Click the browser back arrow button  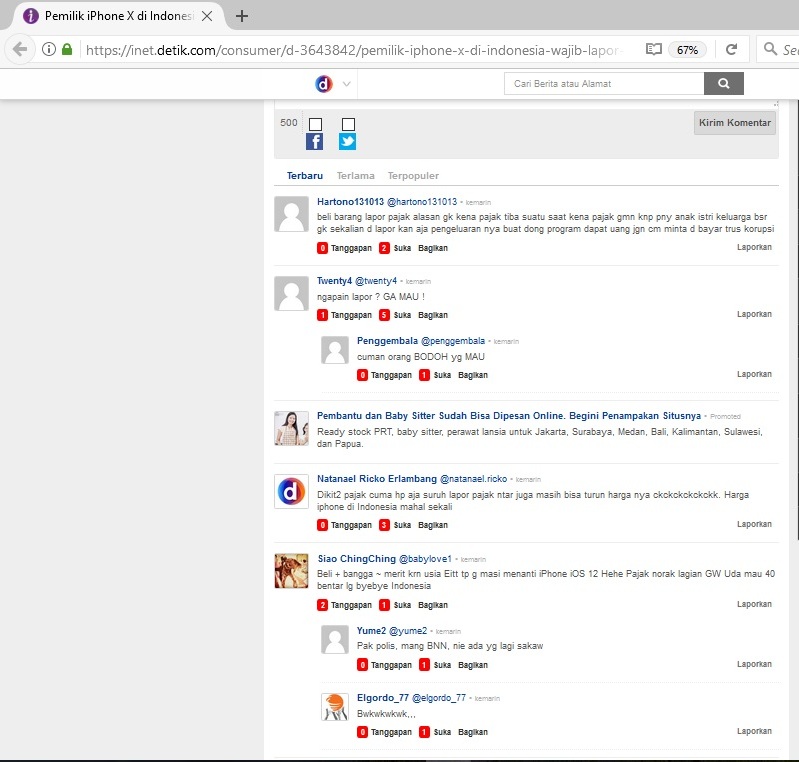click(20, 49)
